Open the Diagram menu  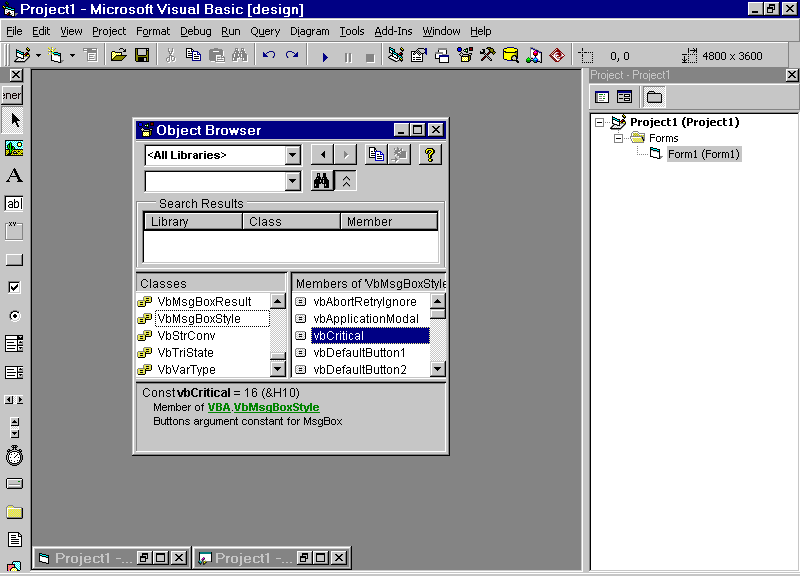click(x=310, y=31)
